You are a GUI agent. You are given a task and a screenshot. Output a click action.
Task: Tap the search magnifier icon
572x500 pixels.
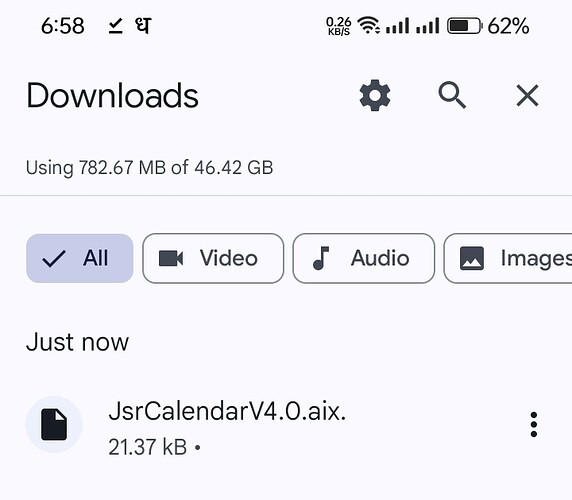[452, 95]
